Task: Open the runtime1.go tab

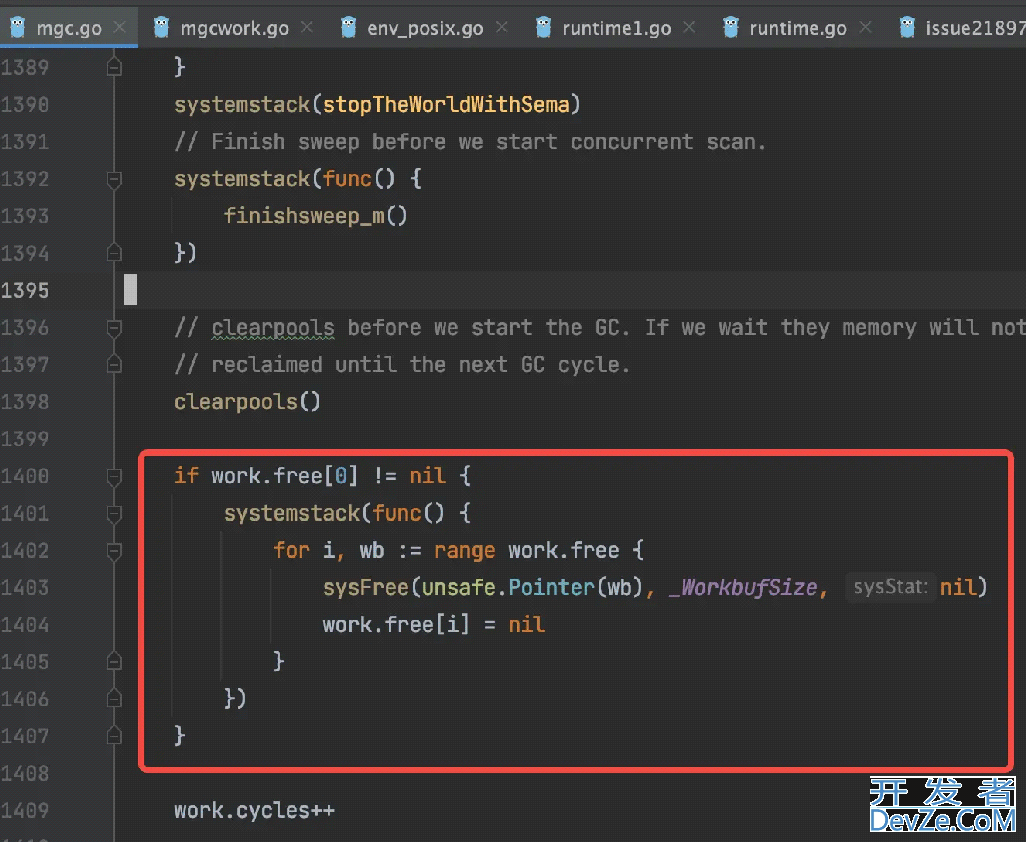Action: 616,28
